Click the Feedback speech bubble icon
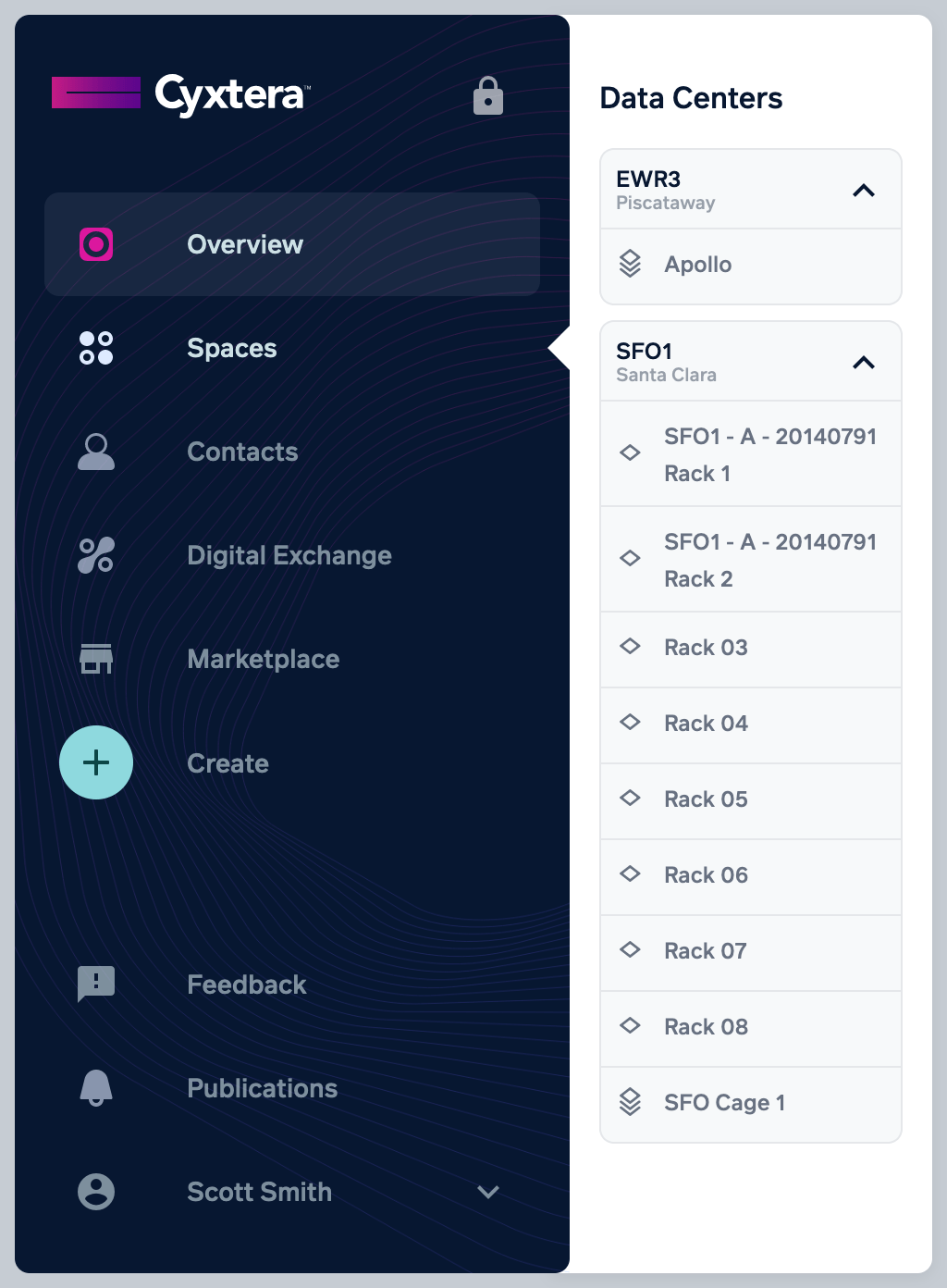 tap(96, 985)
